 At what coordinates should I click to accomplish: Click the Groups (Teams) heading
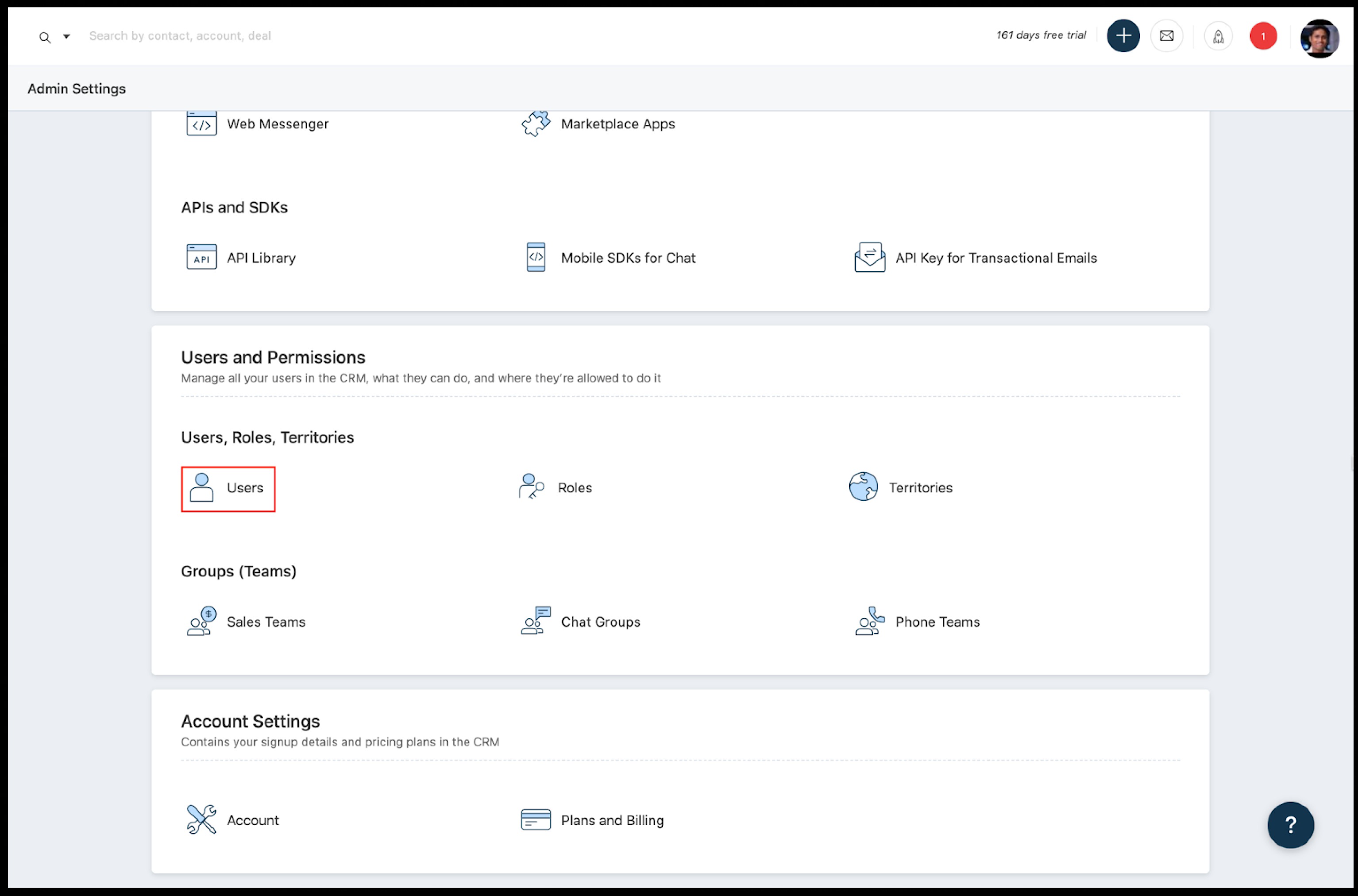click(239, 572)
